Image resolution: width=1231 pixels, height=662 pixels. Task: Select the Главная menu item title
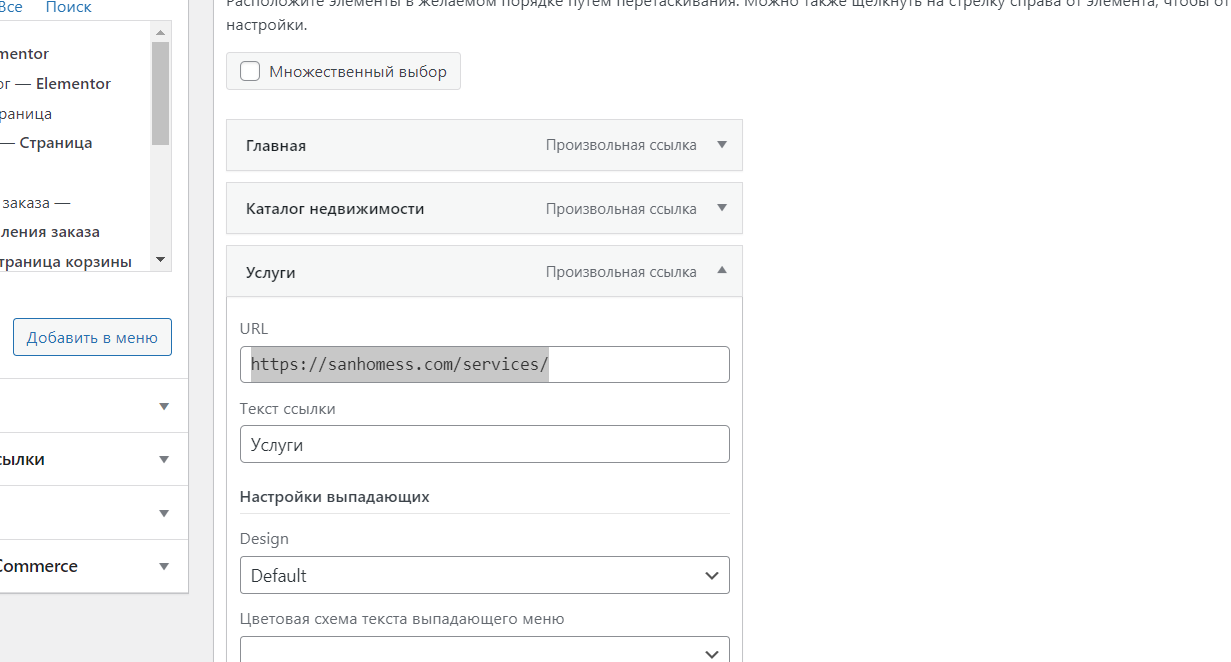(276, 146)
